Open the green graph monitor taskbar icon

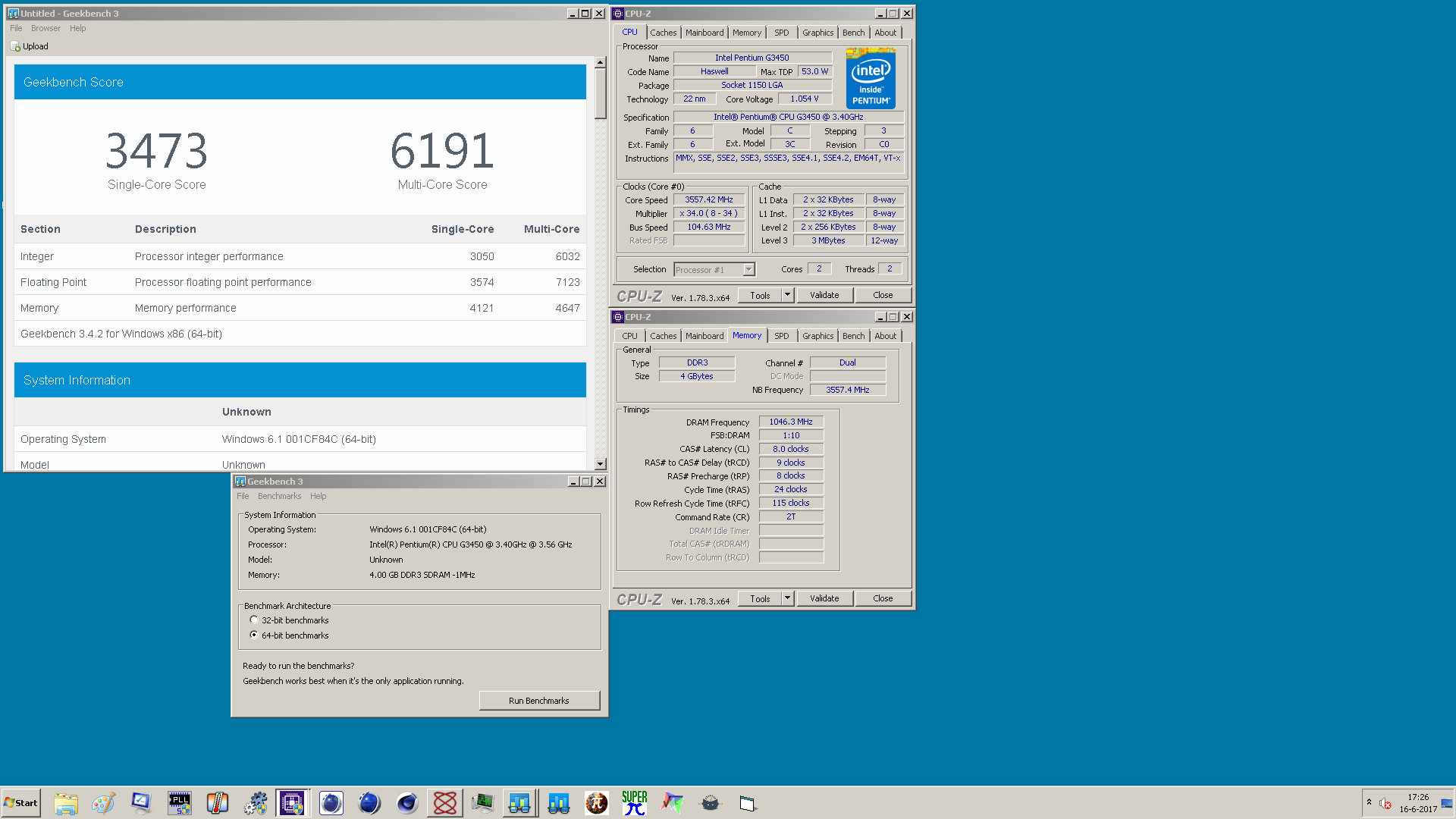(483, 803)
